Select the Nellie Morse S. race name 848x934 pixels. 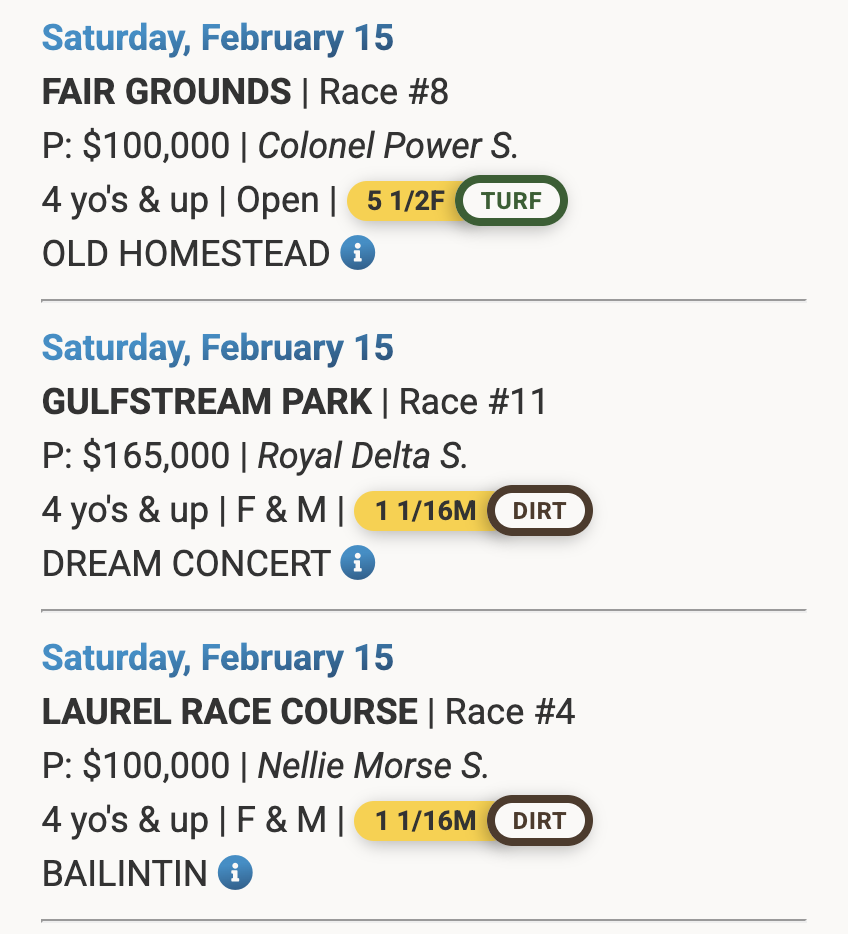coord(373,767)
